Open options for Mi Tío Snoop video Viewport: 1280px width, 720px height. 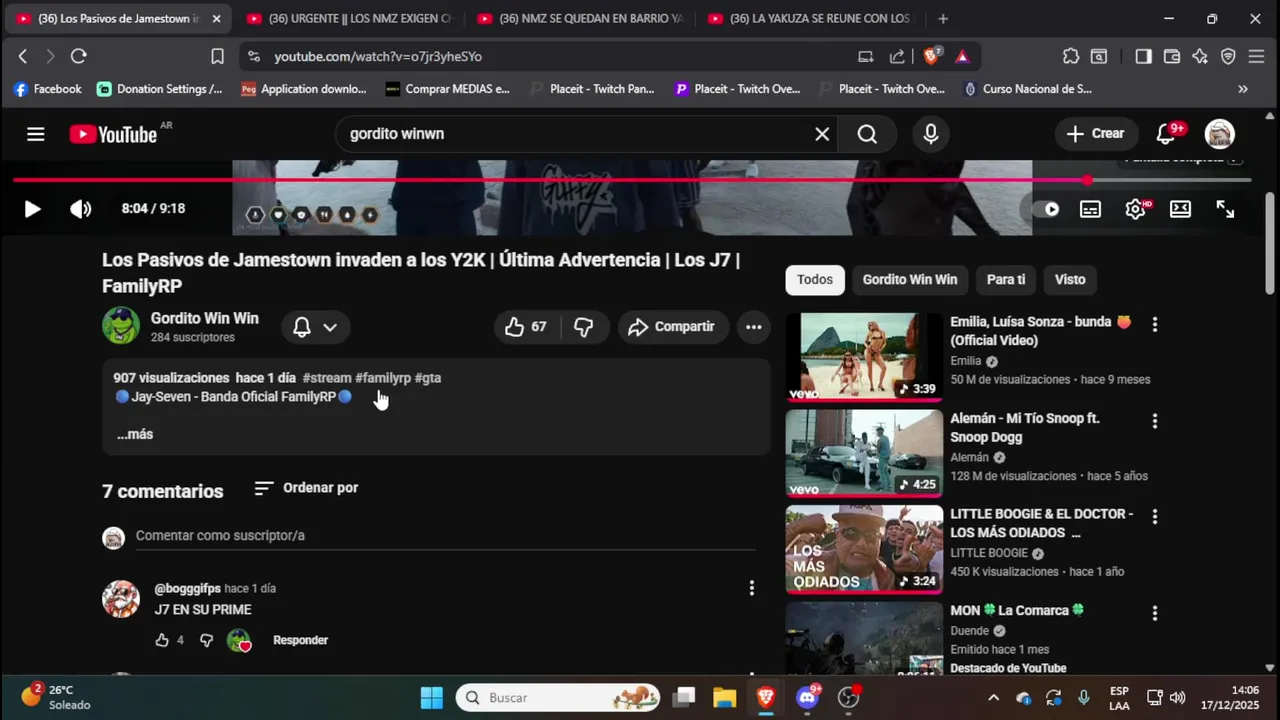pos(1155,421)
